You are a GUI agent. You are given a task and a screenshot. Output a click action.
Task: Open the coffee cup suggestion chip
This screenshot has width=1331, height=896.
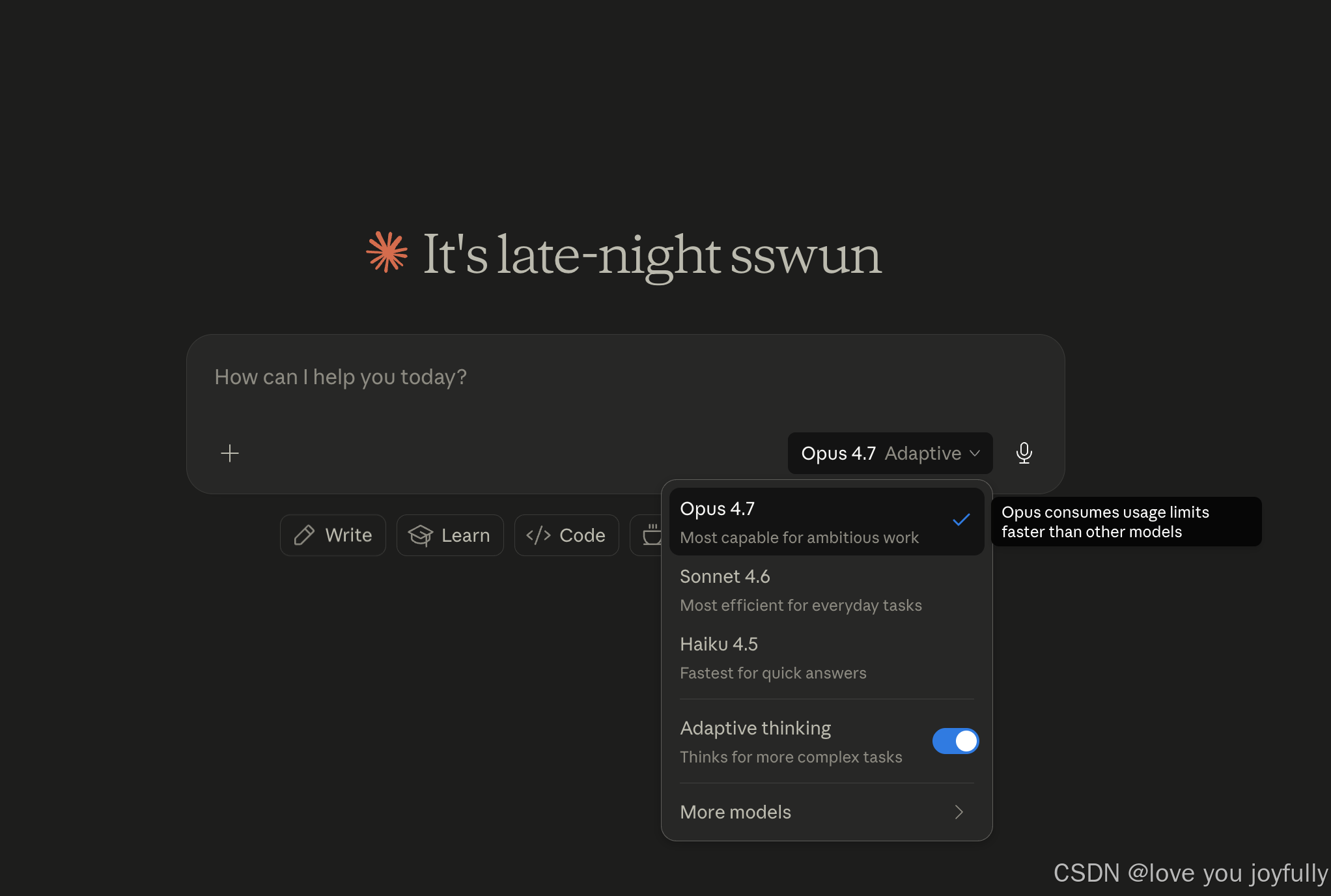pyautogui.click(x=647, y=535)
